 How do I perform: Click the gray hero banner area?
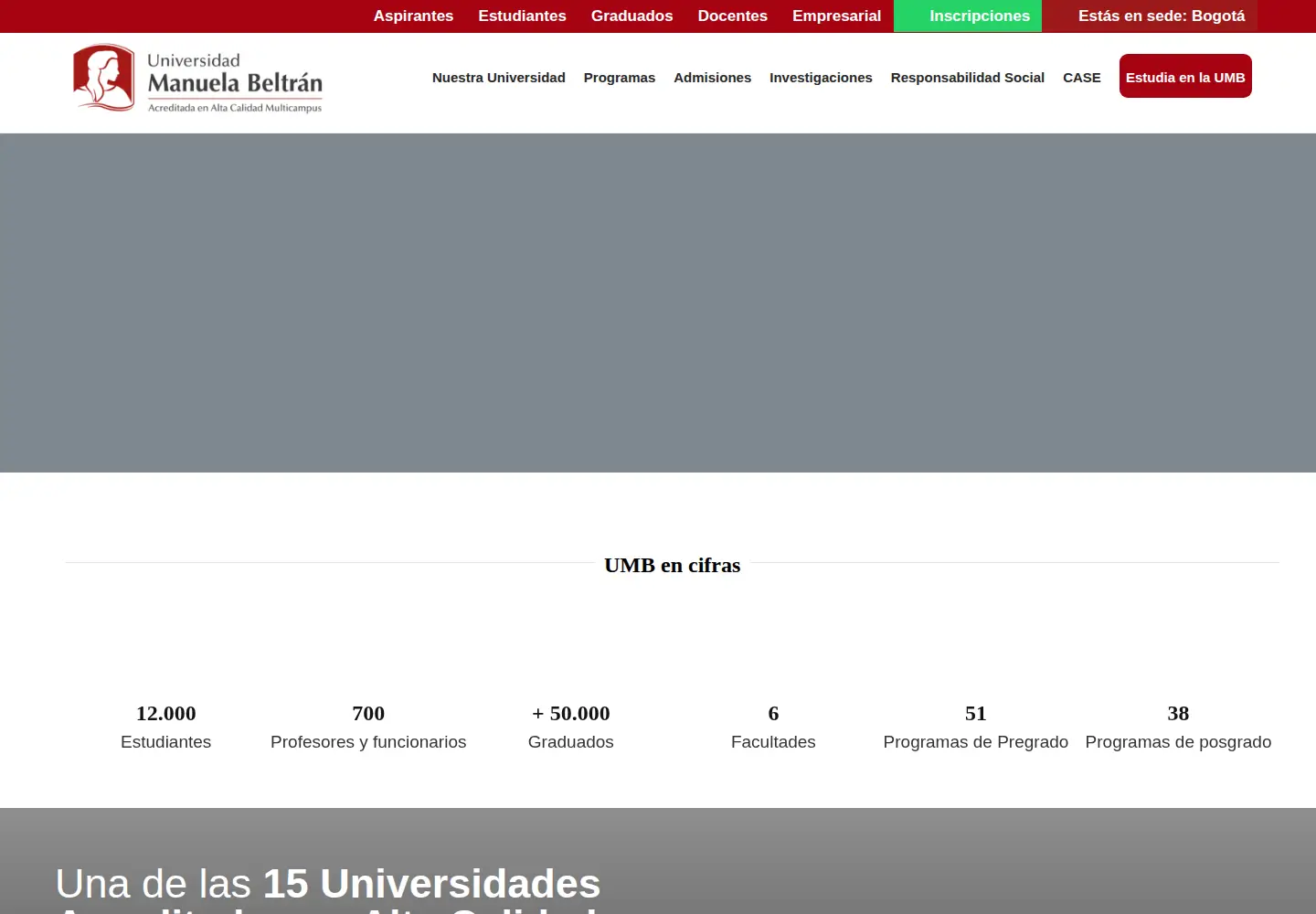[x=658, y=303]
